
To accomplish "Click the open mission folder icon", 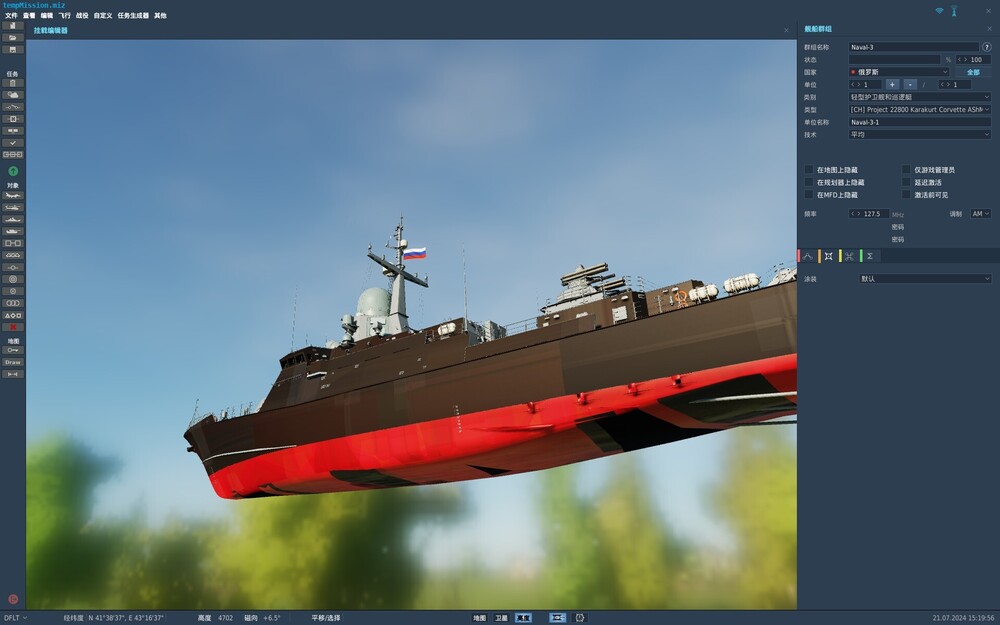I will pyautogui.click(x=13, y=38).
